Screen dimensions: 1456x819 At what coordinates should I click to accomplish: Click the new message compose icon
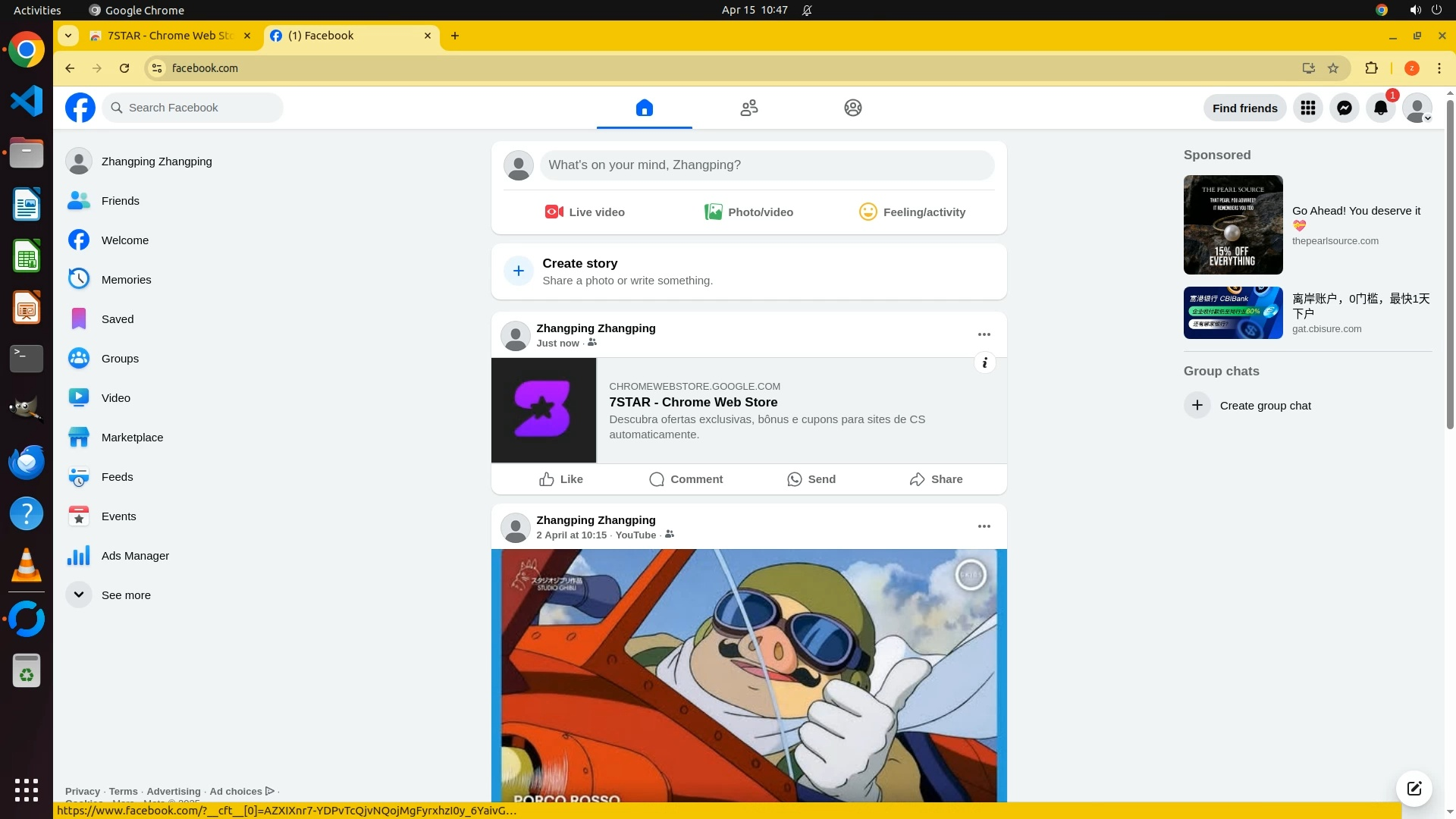click(1414, 788)
